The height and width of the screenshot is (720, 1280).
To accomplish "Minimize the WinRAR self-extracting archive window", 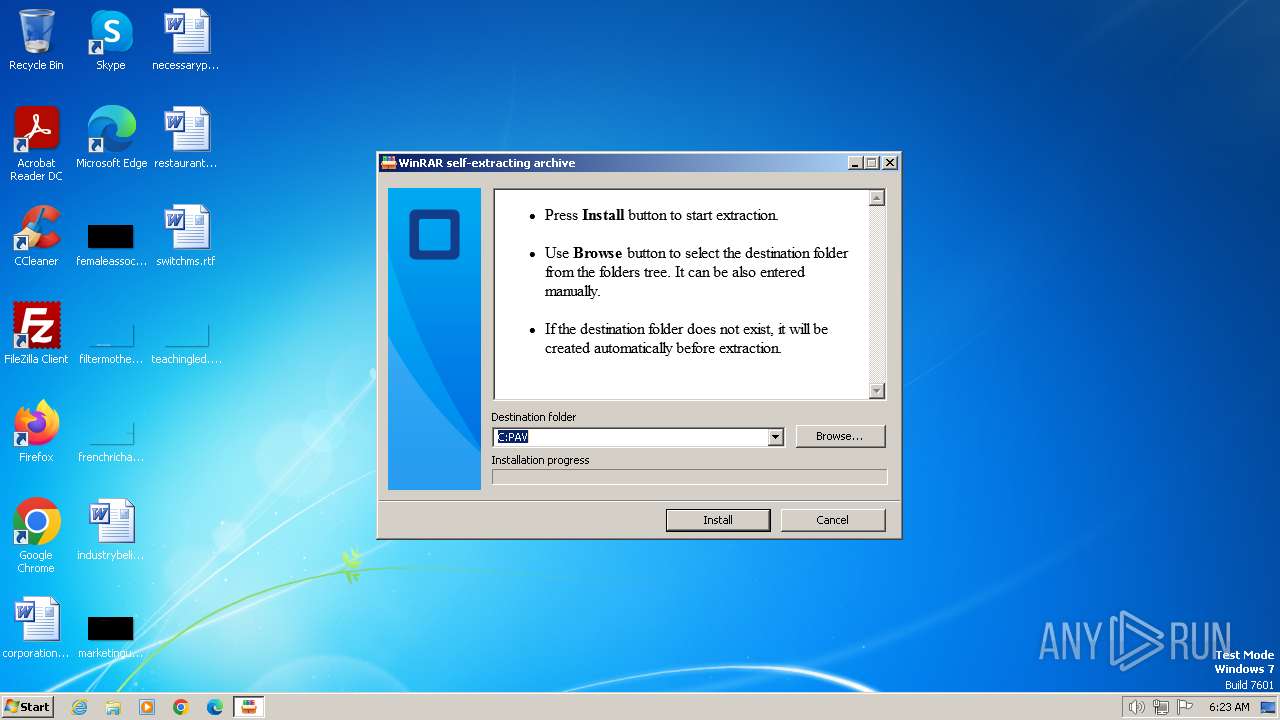I will pyautogui.click(x=855, y=163).
